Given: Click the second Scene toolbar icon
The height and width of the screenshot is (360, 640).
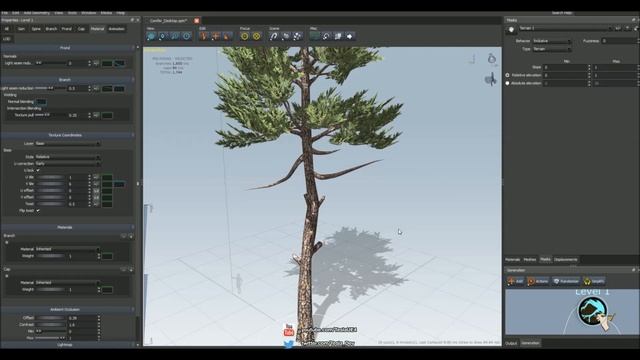Looking at the screenshot, I should click(x=286, y=36).
